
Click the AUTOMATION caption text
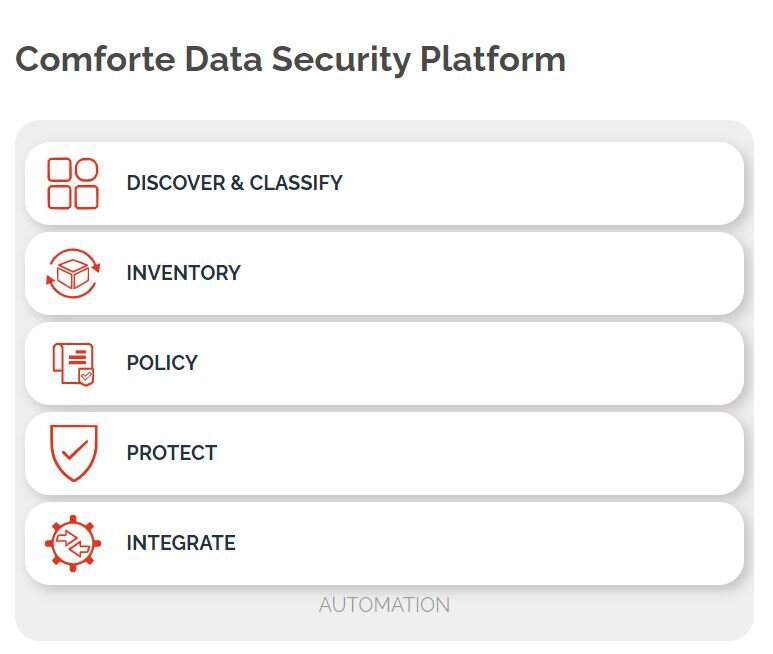coord(385,605)
